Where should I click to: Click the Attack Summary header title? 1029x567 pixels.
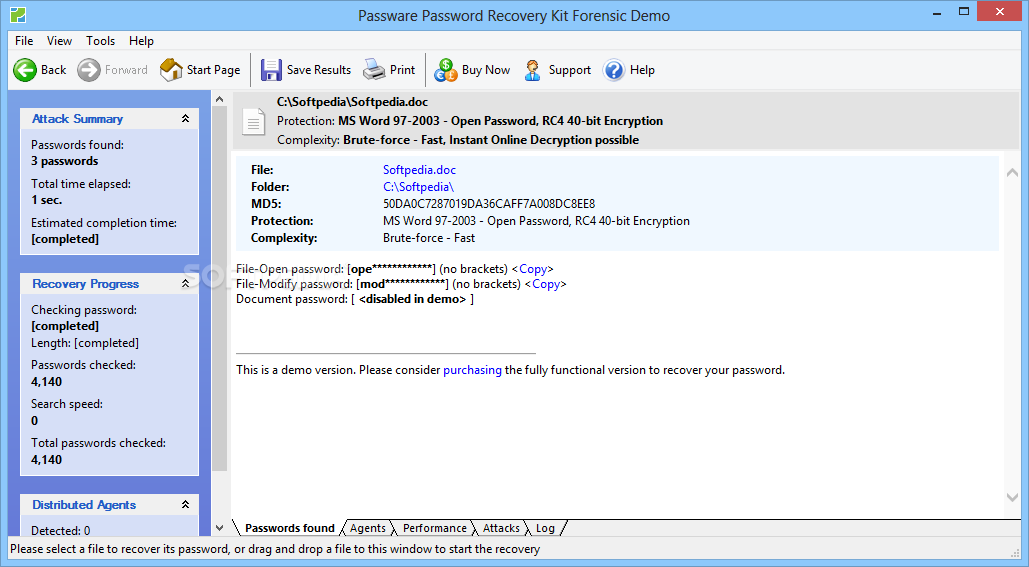pyautogui.click(x=77, y=119)
